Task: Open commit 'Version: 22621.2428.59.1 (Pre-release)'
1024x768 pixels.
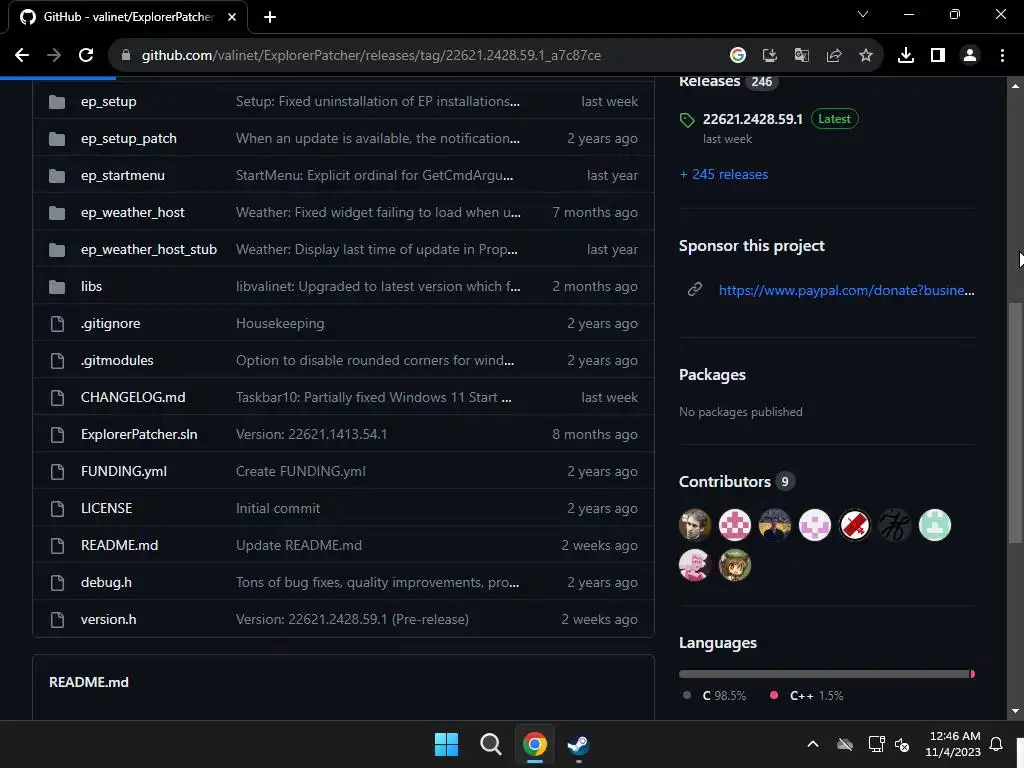Action: pyautogui.click(x=352, y=619)
